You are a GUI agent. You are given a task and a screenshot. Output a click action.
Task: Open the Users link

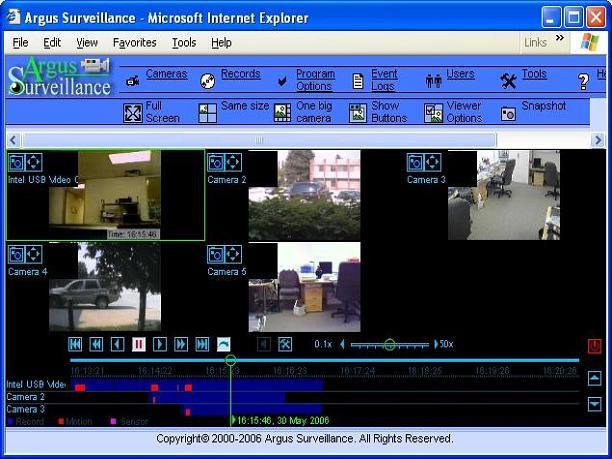pos(460,74)
